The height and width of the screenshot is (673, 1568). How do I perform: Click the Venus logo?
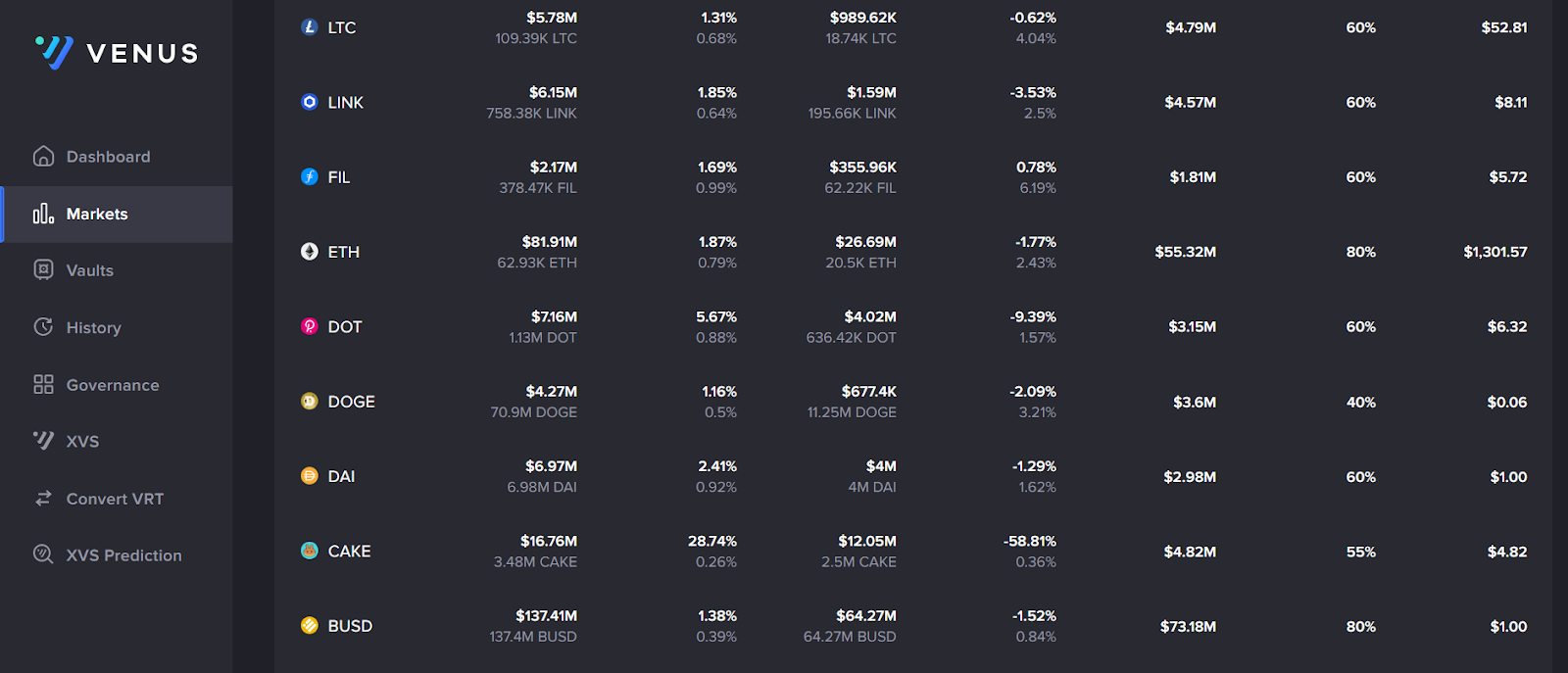click(116, 53)
